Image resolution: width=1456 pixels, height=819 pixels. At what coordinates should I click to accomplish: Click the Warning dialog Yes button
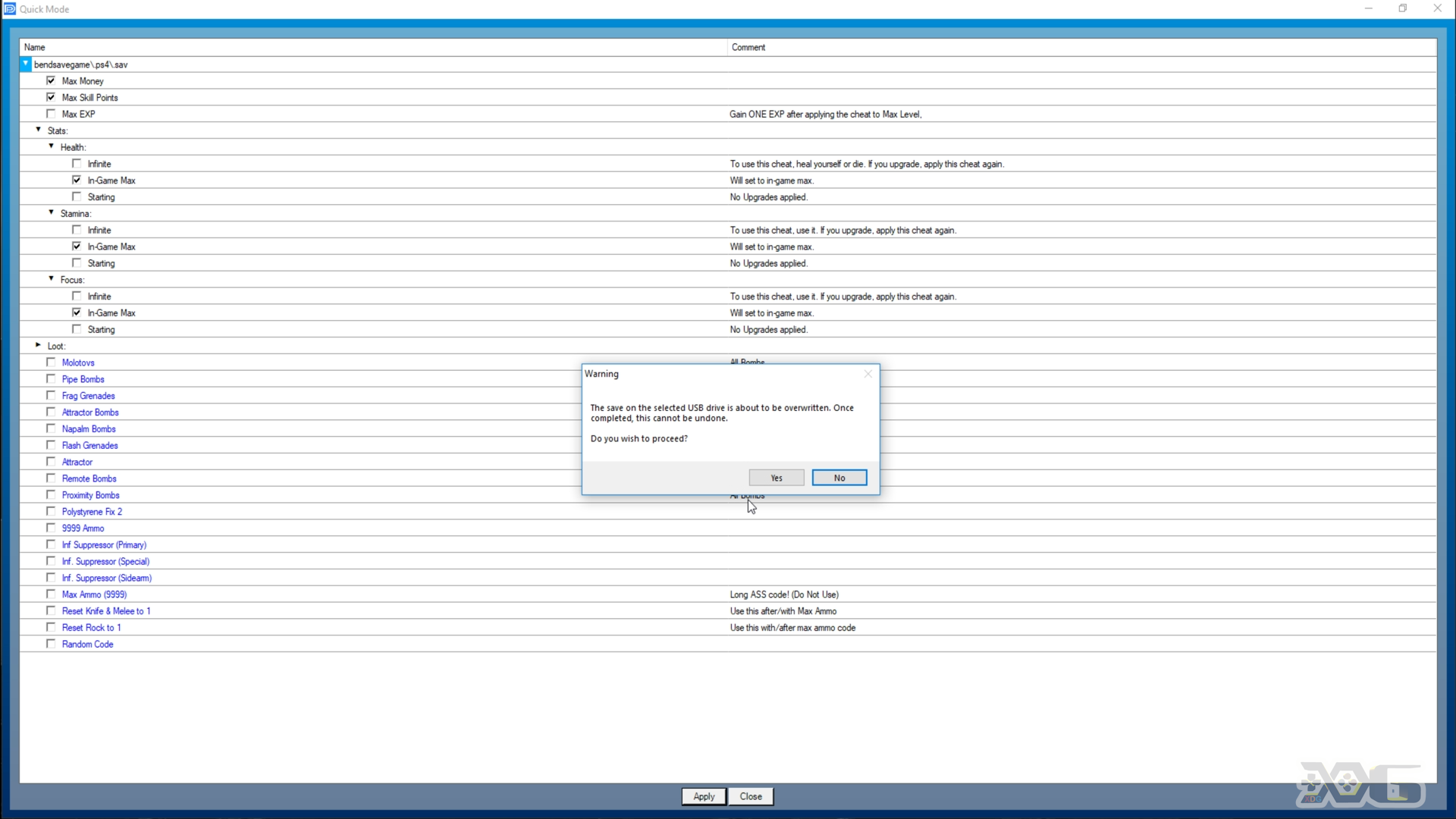tap(776, 477)
